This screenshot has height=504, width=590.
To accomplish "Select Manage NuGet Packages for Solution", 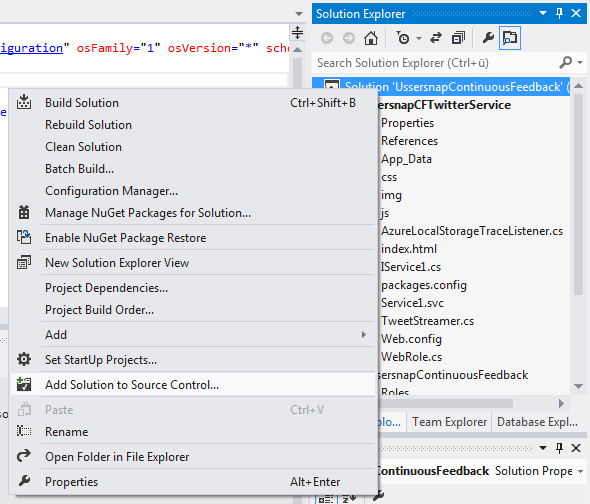I will click(193, 213).
